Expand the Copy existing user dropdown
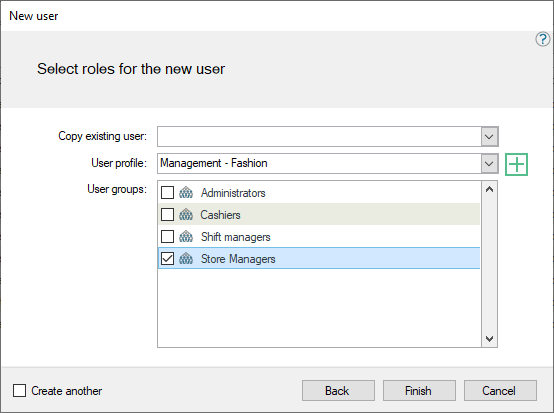 [489, 137]
